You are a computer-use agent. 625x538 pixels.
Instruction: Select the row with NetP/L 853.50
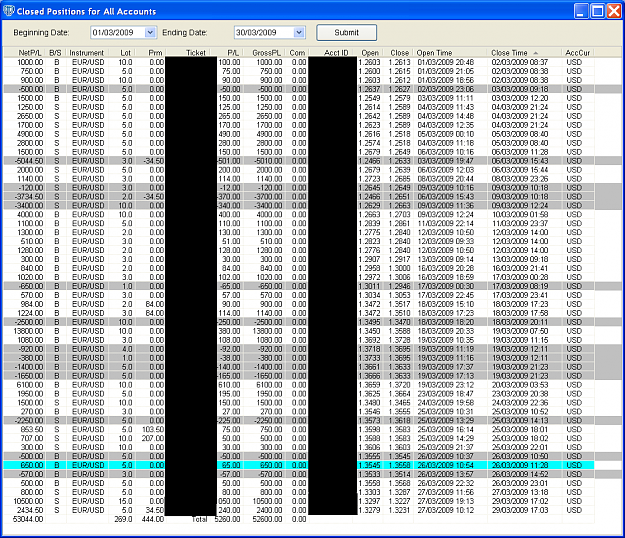click(299, 430)
